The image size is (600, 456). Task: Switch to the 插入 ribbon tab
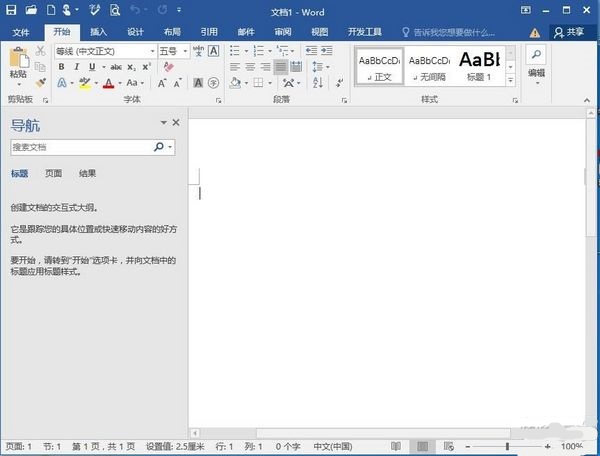tap(98, 31)
